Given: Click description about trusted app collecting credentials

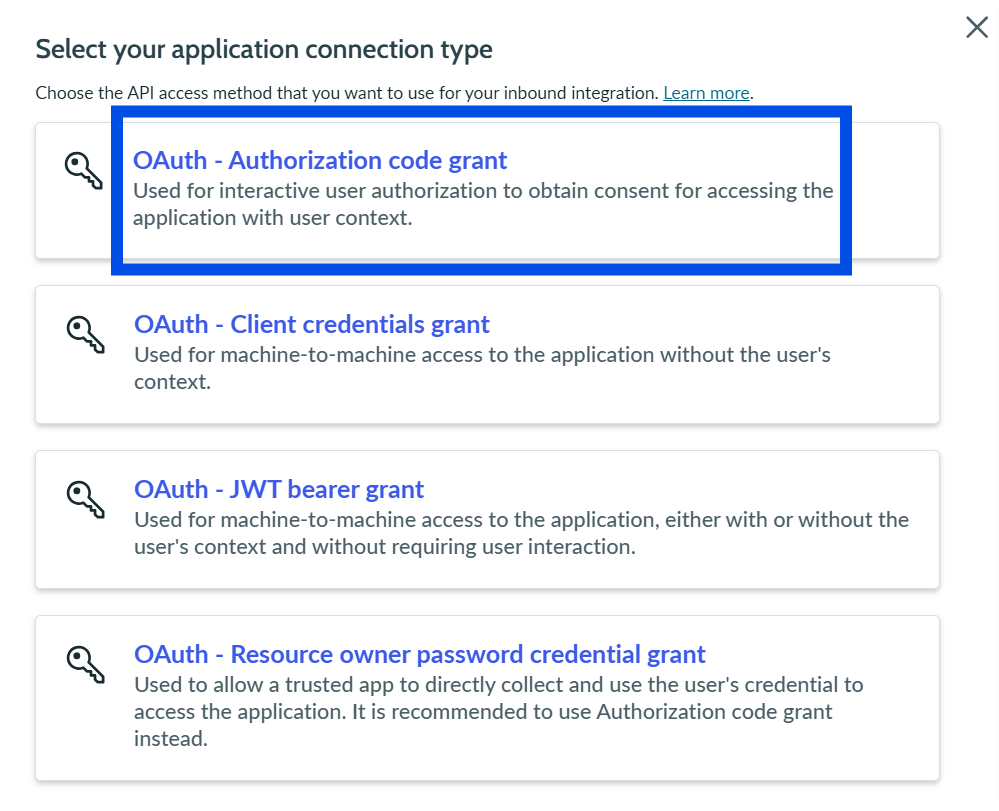Looking at the screenshot, I should coord(498,712).
